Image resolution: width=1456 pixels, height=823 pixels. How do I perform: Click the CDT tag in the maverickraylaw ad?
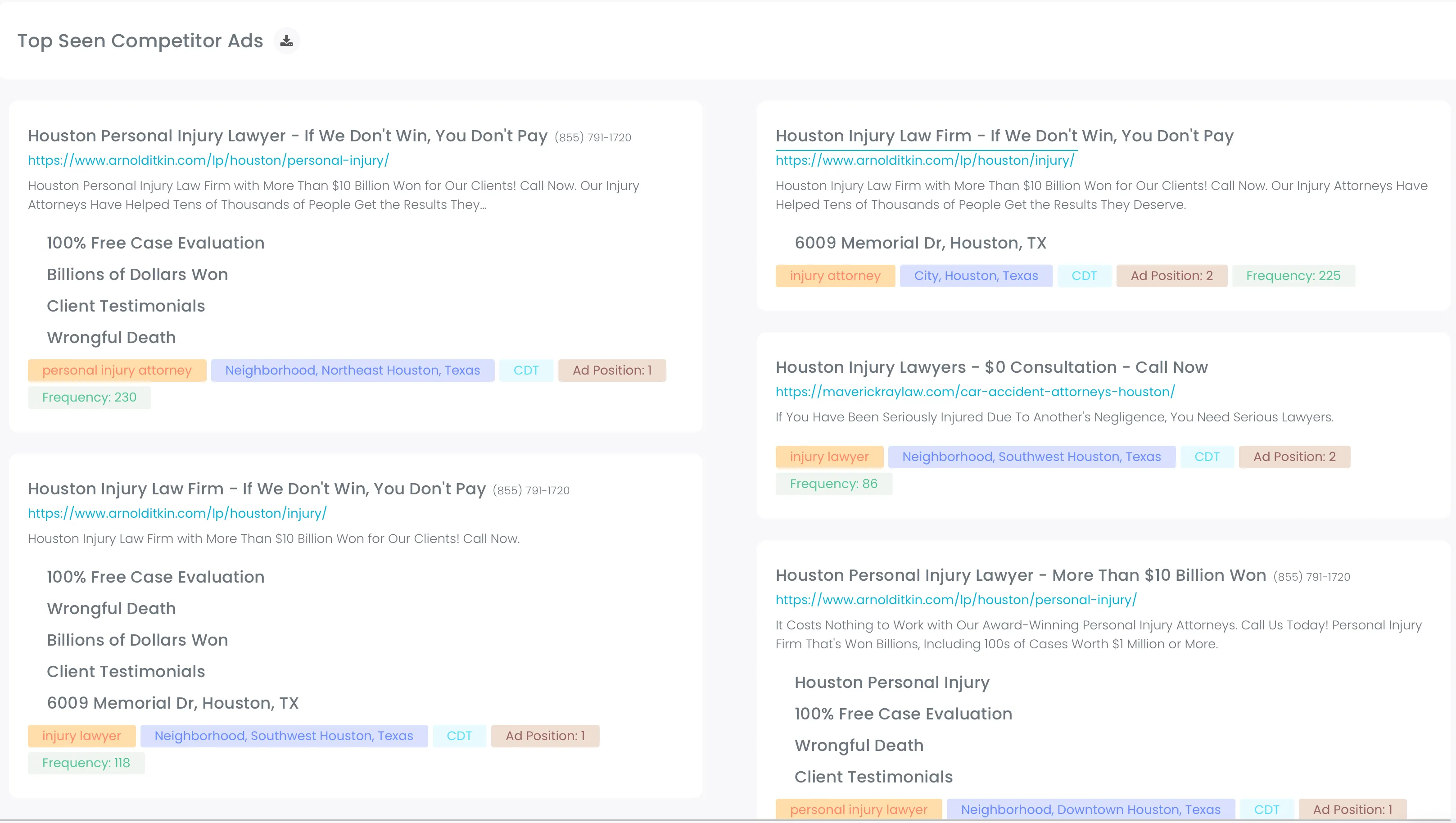[x=1207, y=457]
